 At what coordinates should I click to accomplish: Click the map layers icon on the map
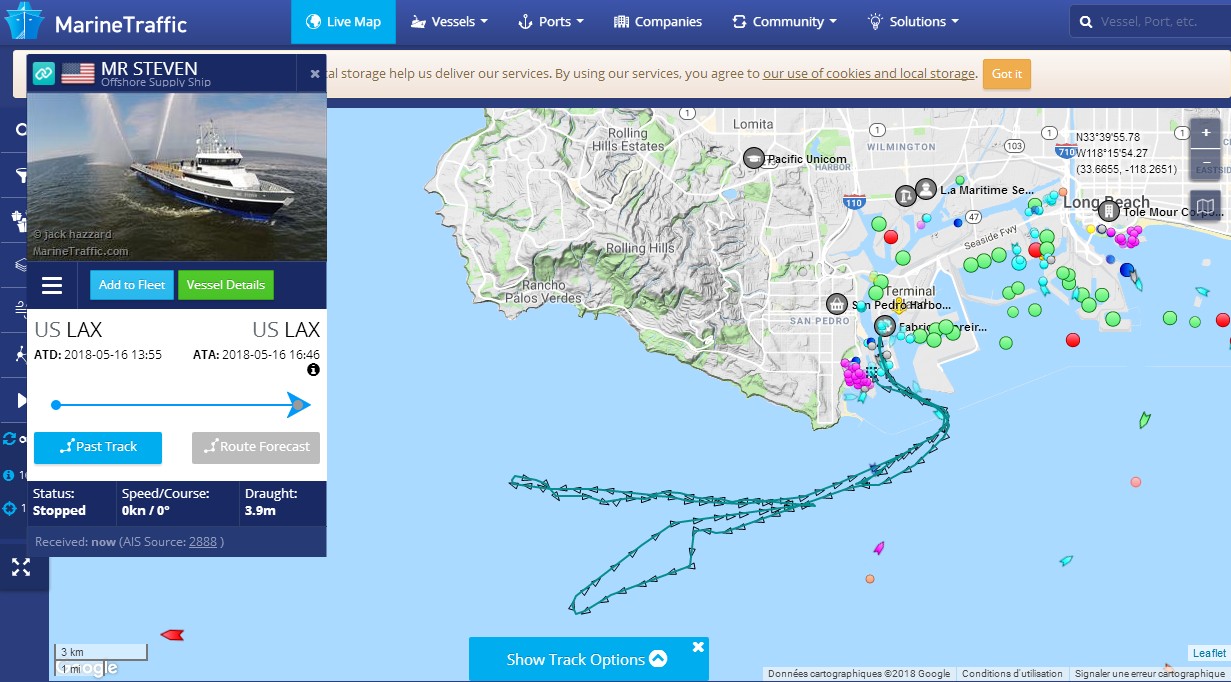click(x=1206, y=206)
